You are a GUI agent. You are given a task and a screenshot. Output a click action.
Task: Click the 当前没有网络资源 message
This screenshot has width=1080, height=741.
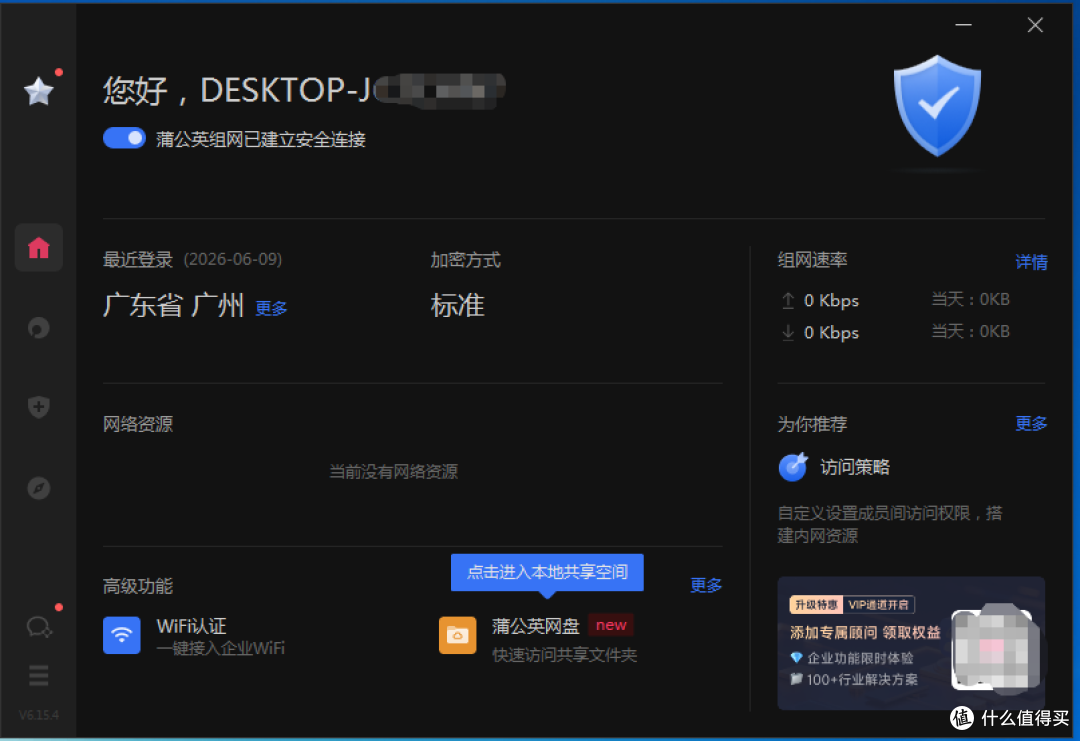(x=393, y=472)
